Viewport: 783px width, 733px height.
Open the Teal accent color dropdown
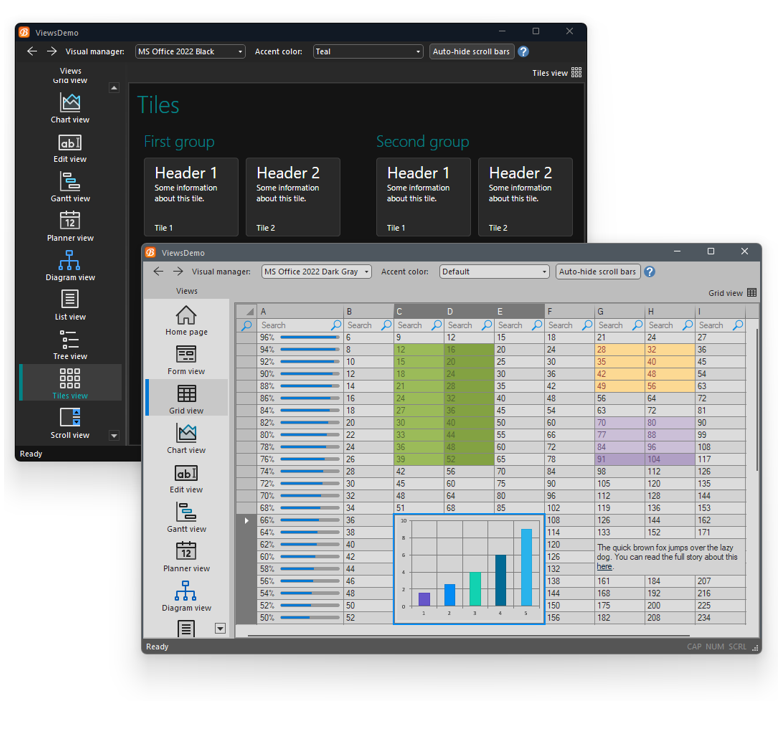[368, 51]
